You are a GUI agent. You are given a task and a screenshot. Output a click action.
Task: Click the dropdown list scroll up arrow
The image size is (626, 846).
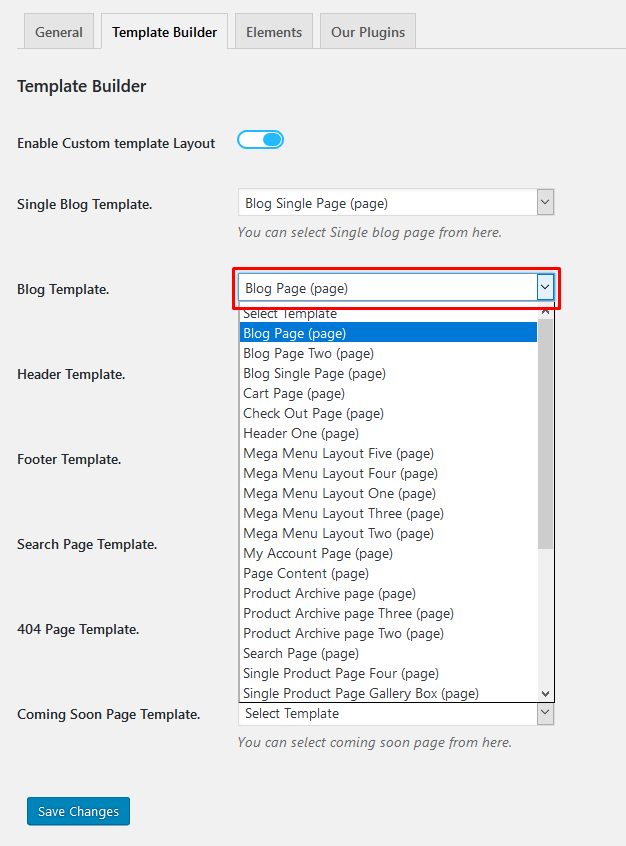coord(546,311)
